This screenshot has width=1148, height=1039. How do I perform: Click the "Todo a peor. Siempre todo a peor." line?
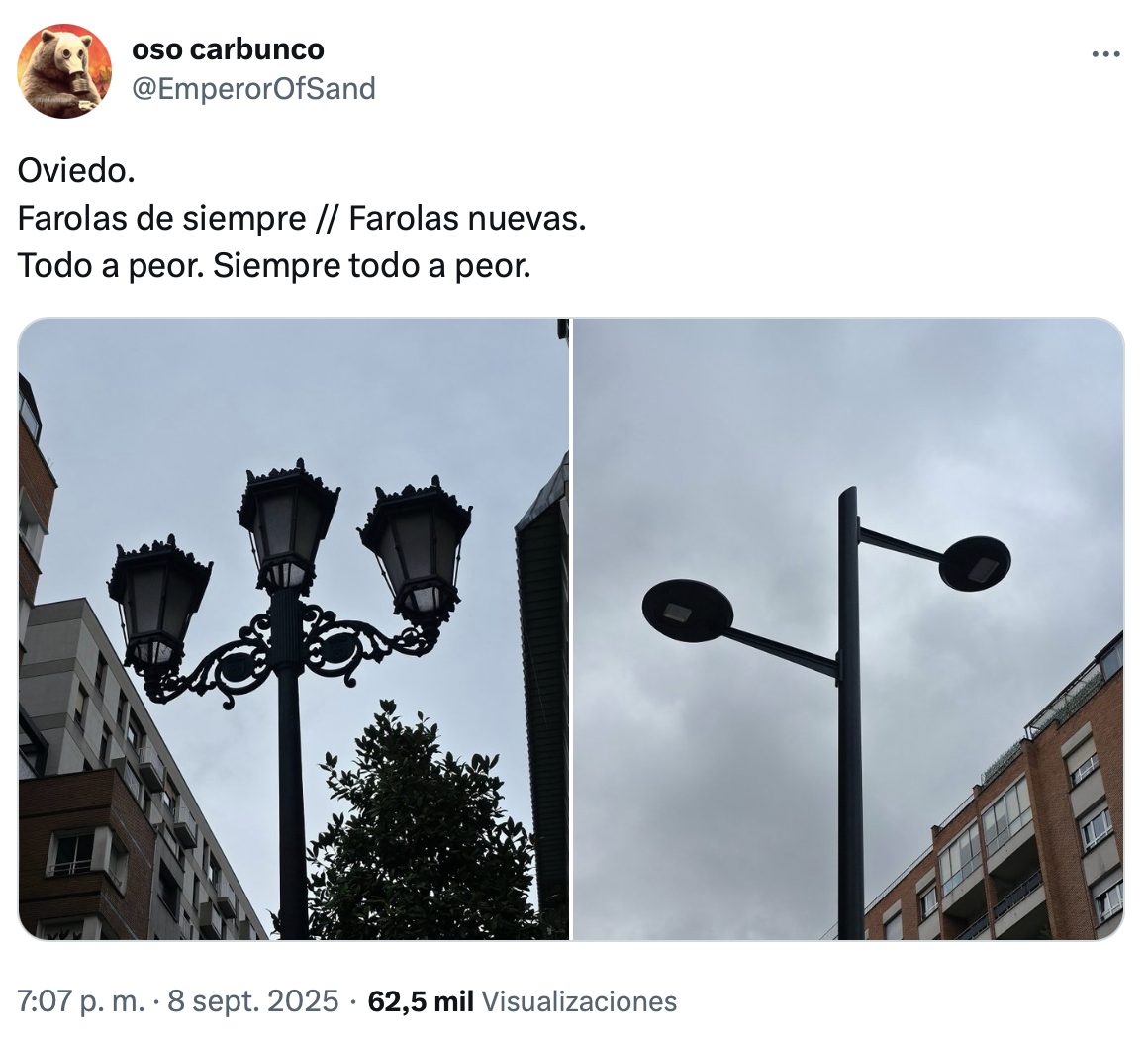pos(274,265)
